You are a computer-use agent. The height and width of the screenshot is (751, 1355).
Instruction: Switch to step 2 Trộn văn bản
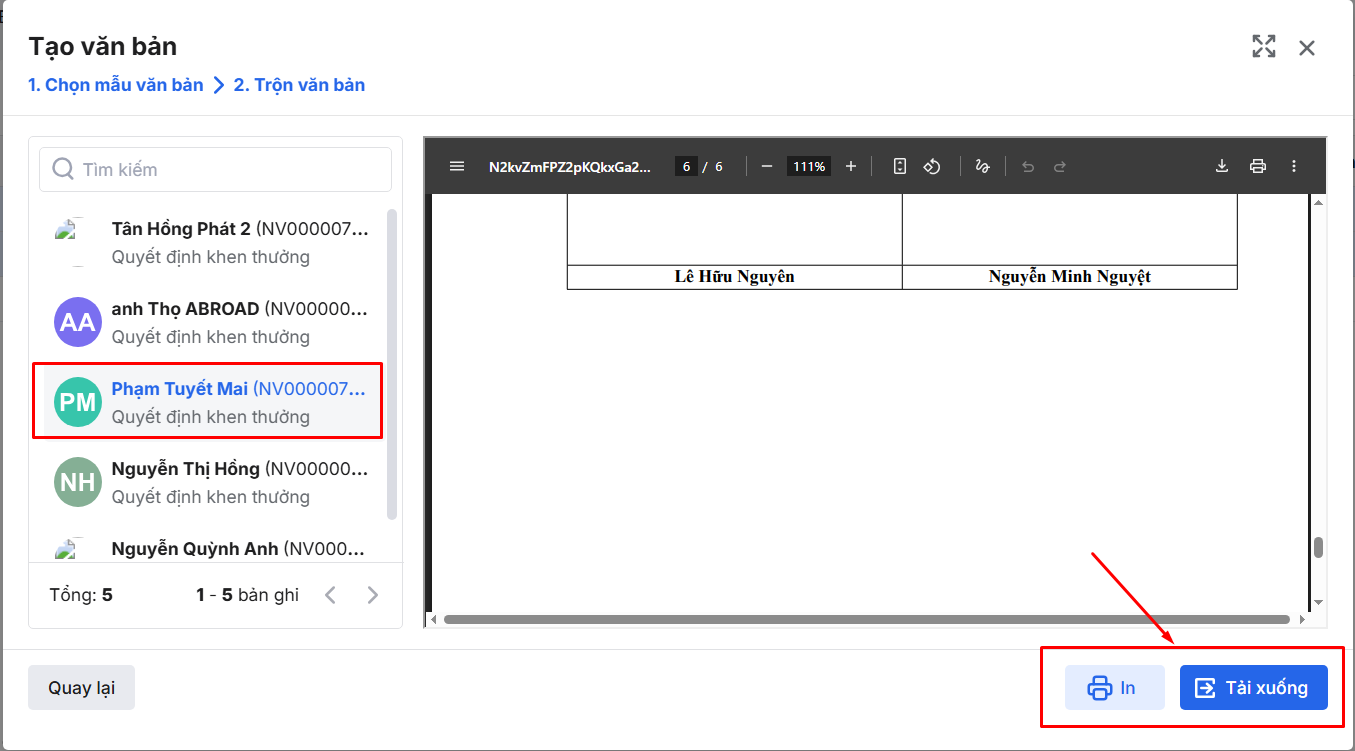coord(299,85)
